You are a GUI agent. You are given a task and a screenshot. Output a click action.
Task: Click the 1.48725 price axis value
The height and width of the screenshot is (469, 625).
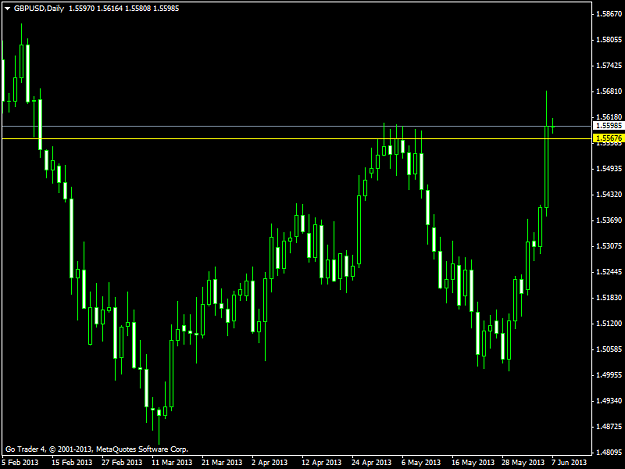[x=609, y=427]
